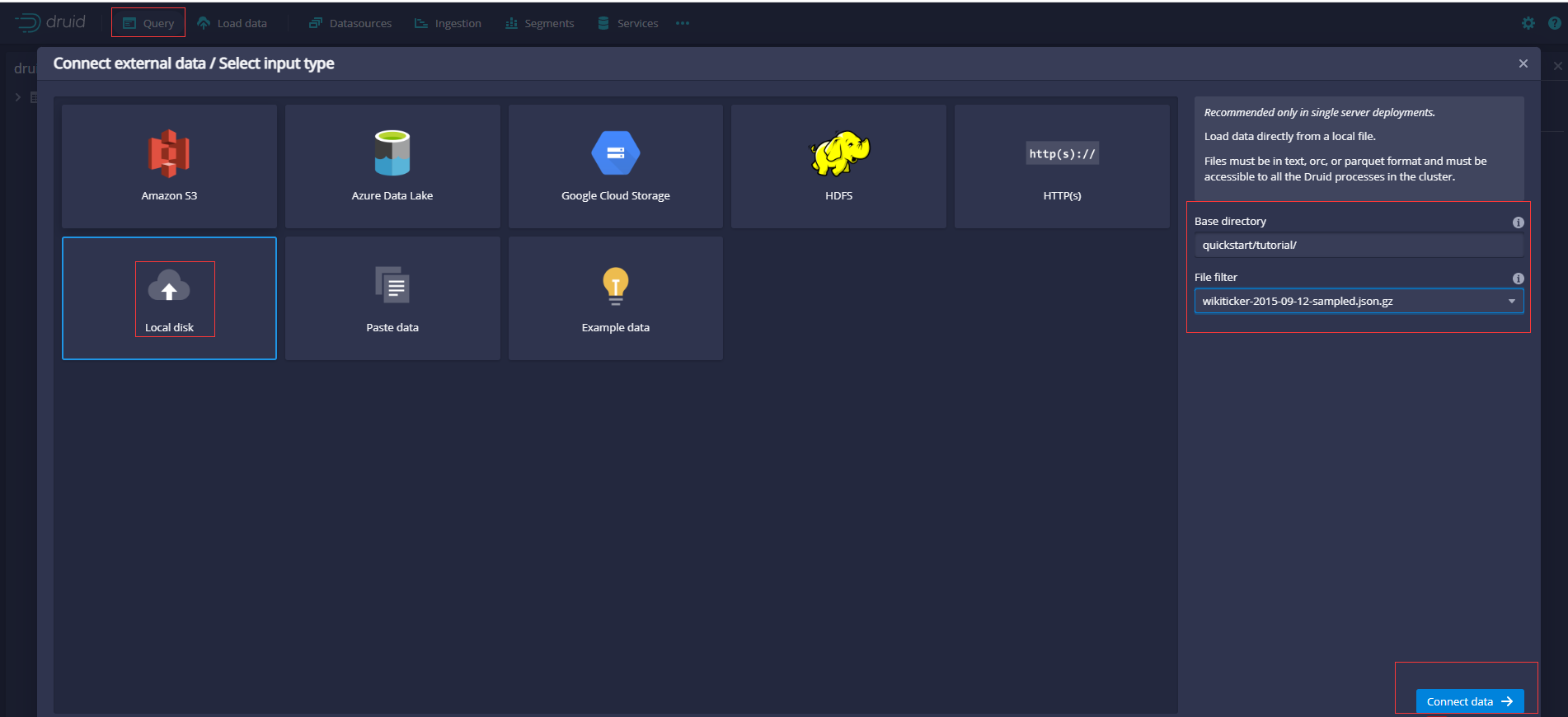The height and width of the screenshot is (717, 1568).
Task: Pick Google Cloud Storage as input
Action: 616,166
